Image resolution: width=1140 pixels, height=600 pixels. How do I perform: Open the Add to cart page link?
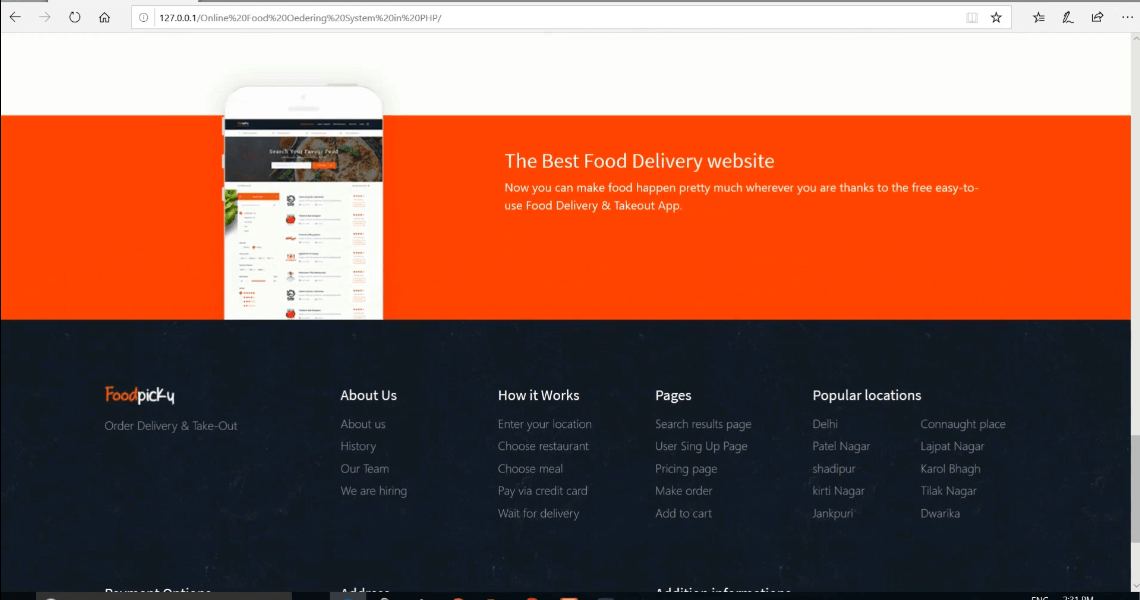683,513
